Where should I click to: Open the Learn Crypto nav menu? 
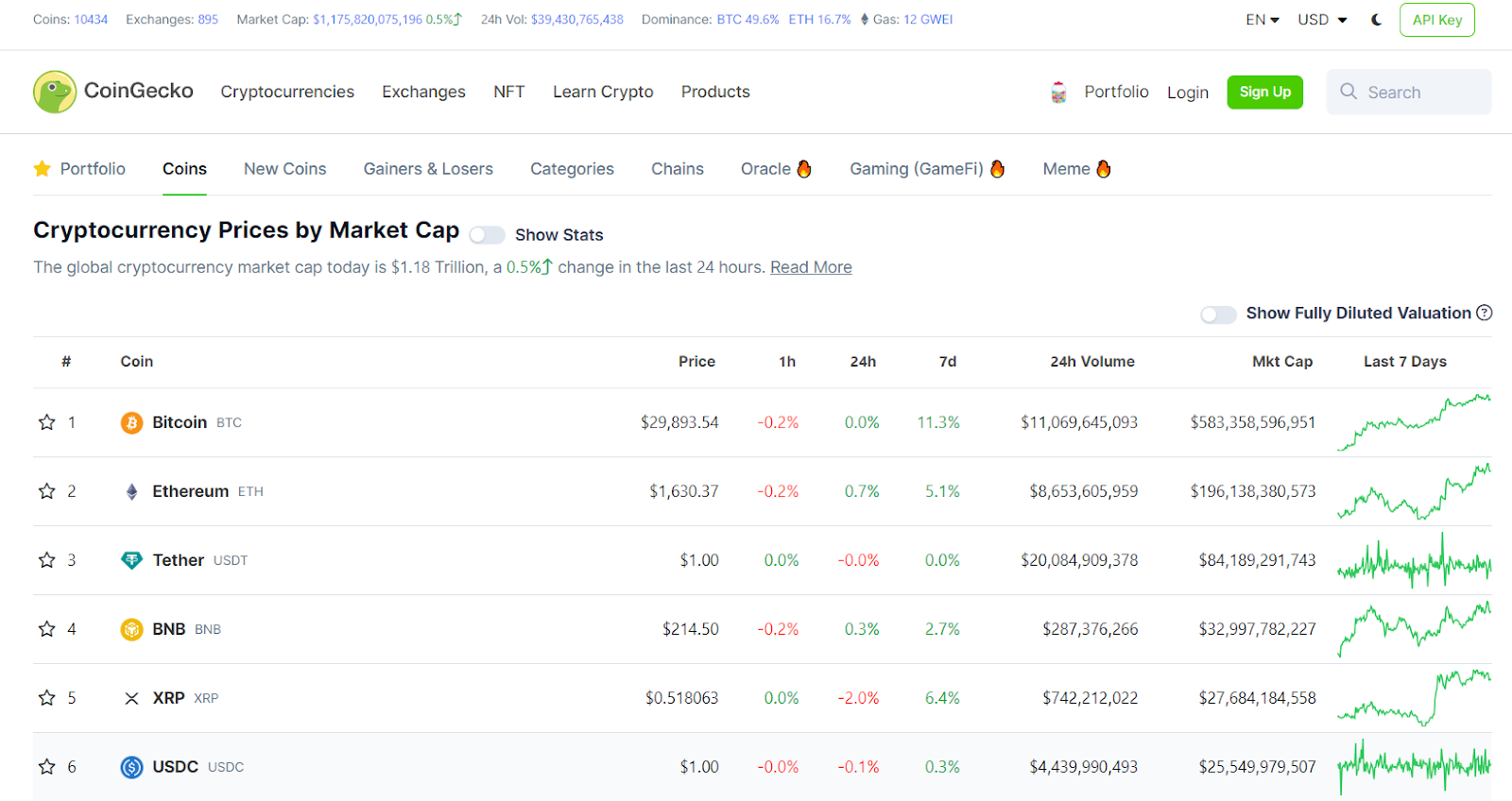(603, 92)
